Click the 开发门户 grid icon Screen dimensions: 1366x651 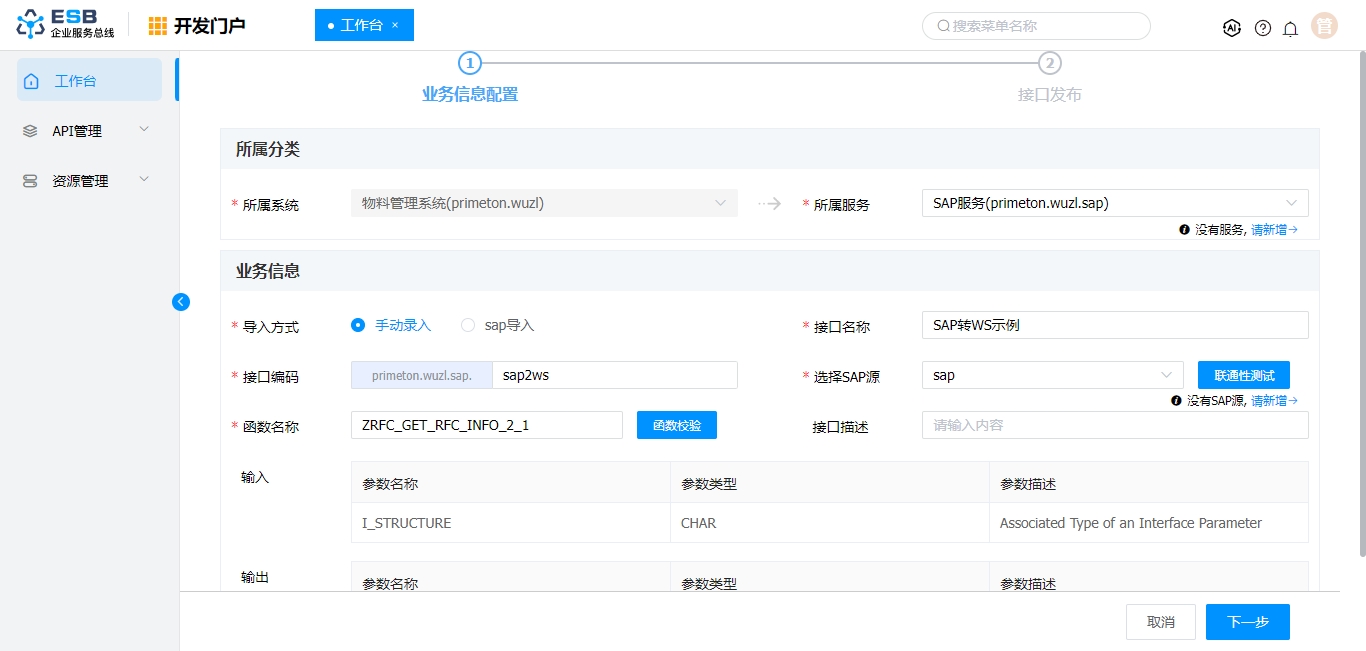click(x=158, y=26)
